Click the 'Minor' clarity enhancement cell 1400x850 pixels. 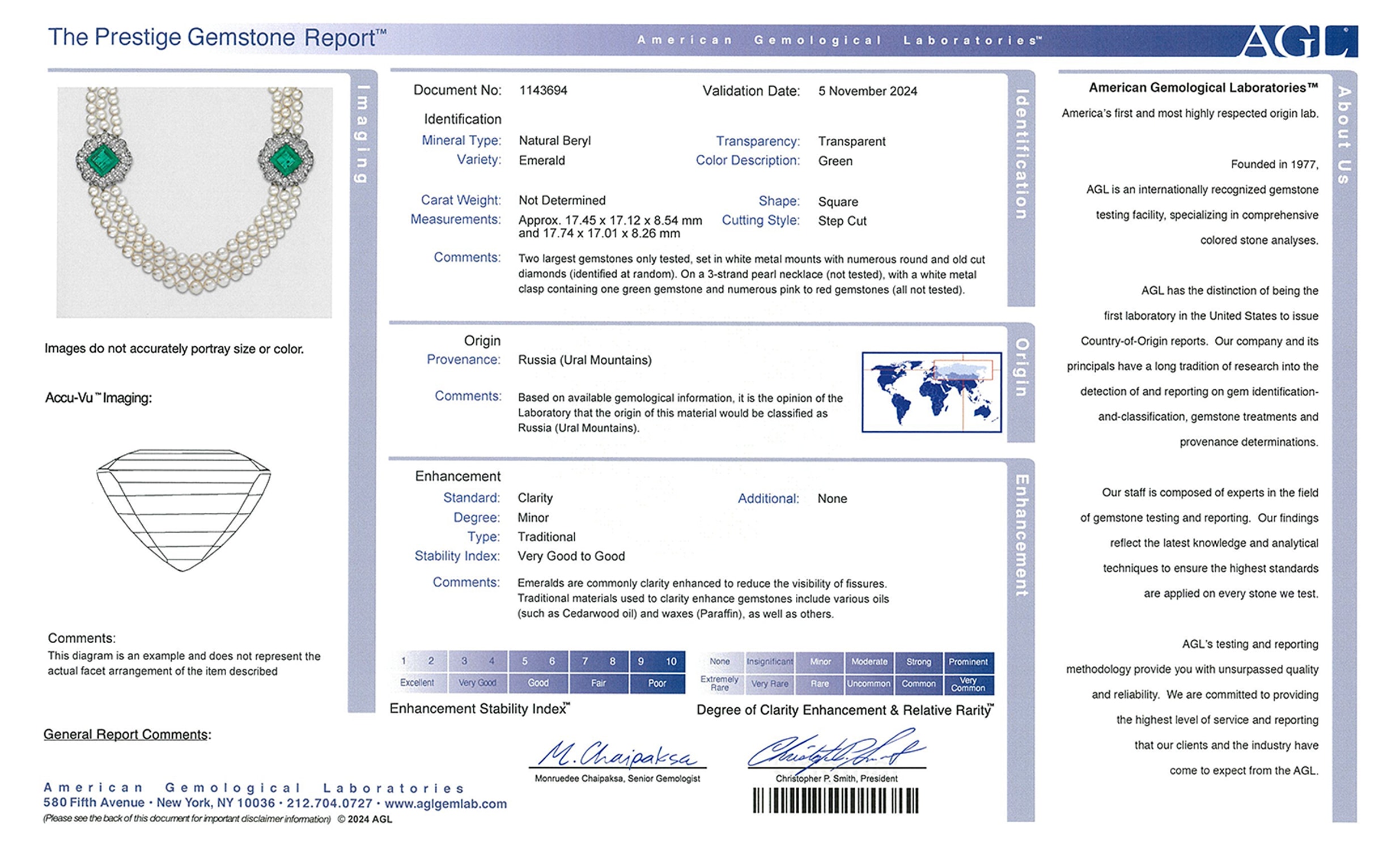coord(820,662)
